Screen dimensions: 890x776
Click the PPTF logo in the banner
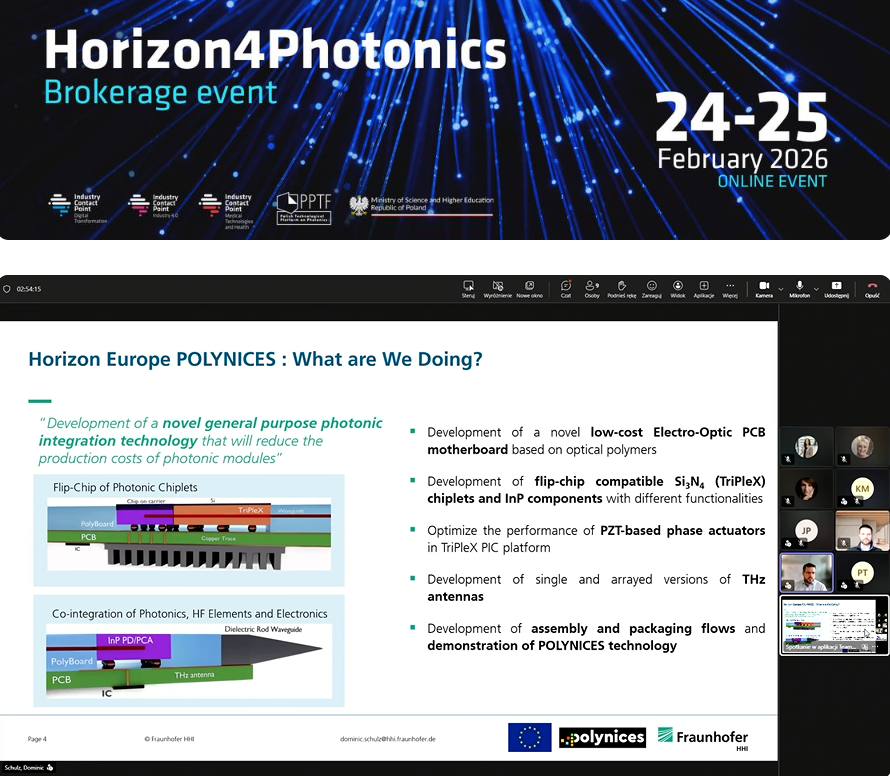click(304, 208)
